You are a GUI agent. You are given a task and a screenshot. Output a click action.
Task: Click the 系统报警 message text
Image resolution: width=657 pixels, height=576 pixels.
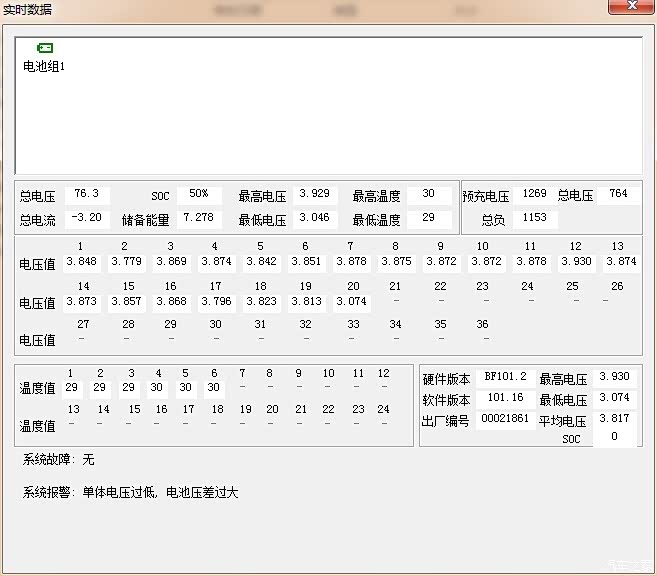tap(130, 492)
